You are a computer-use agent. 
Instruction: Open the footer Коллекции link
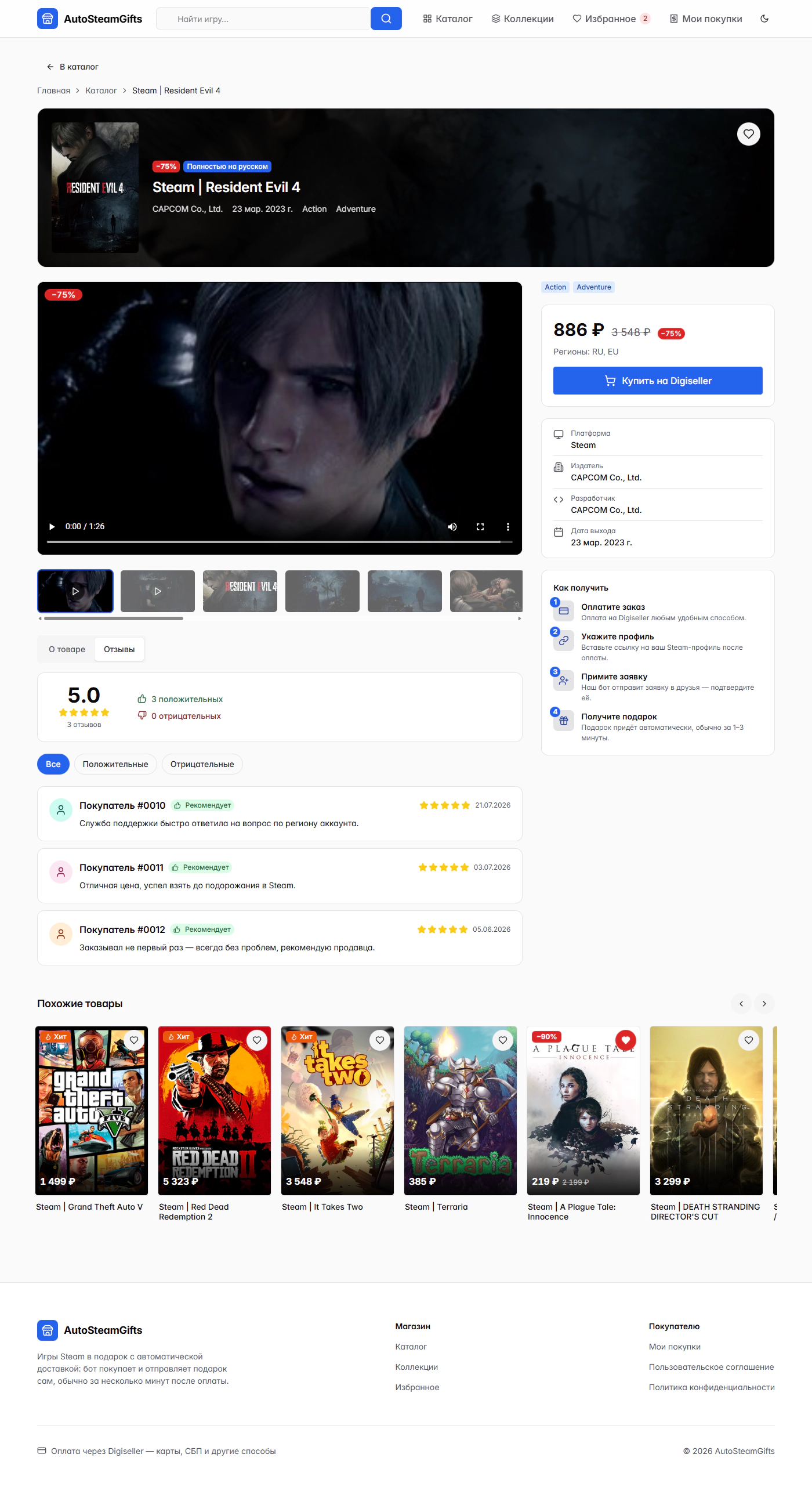tap(416, 1367)
